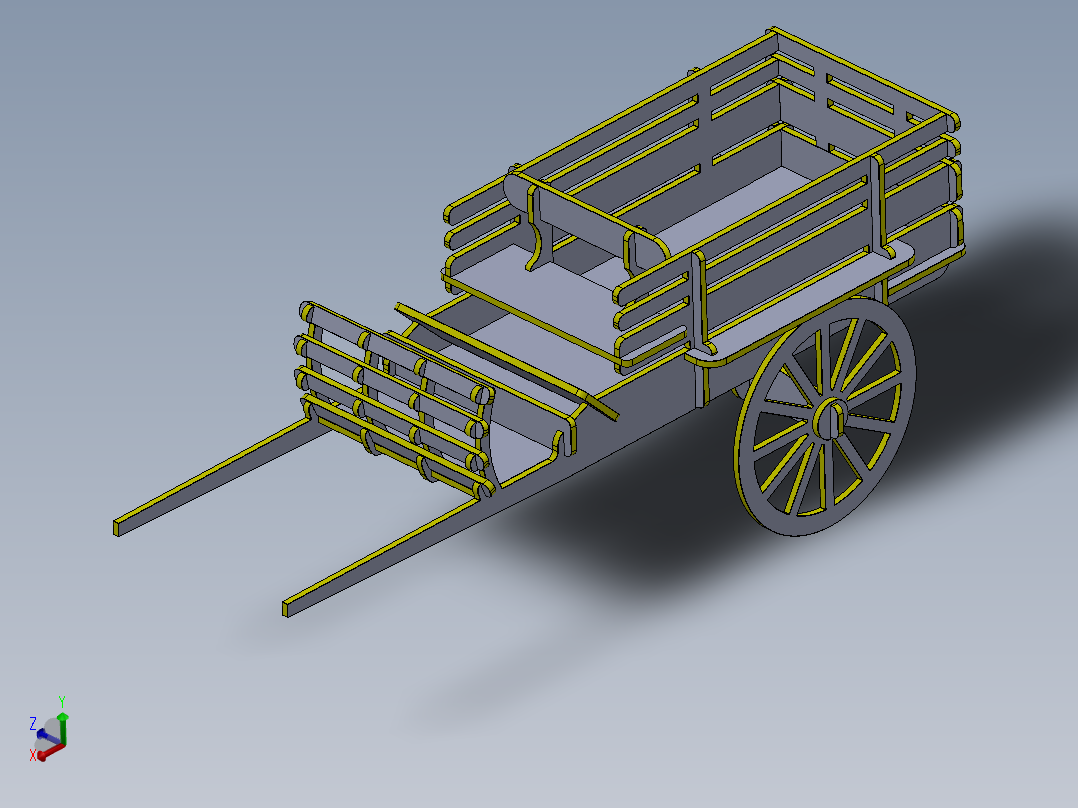Click the red X axis label
1078x808 pixels.
[x=33, y=754]
